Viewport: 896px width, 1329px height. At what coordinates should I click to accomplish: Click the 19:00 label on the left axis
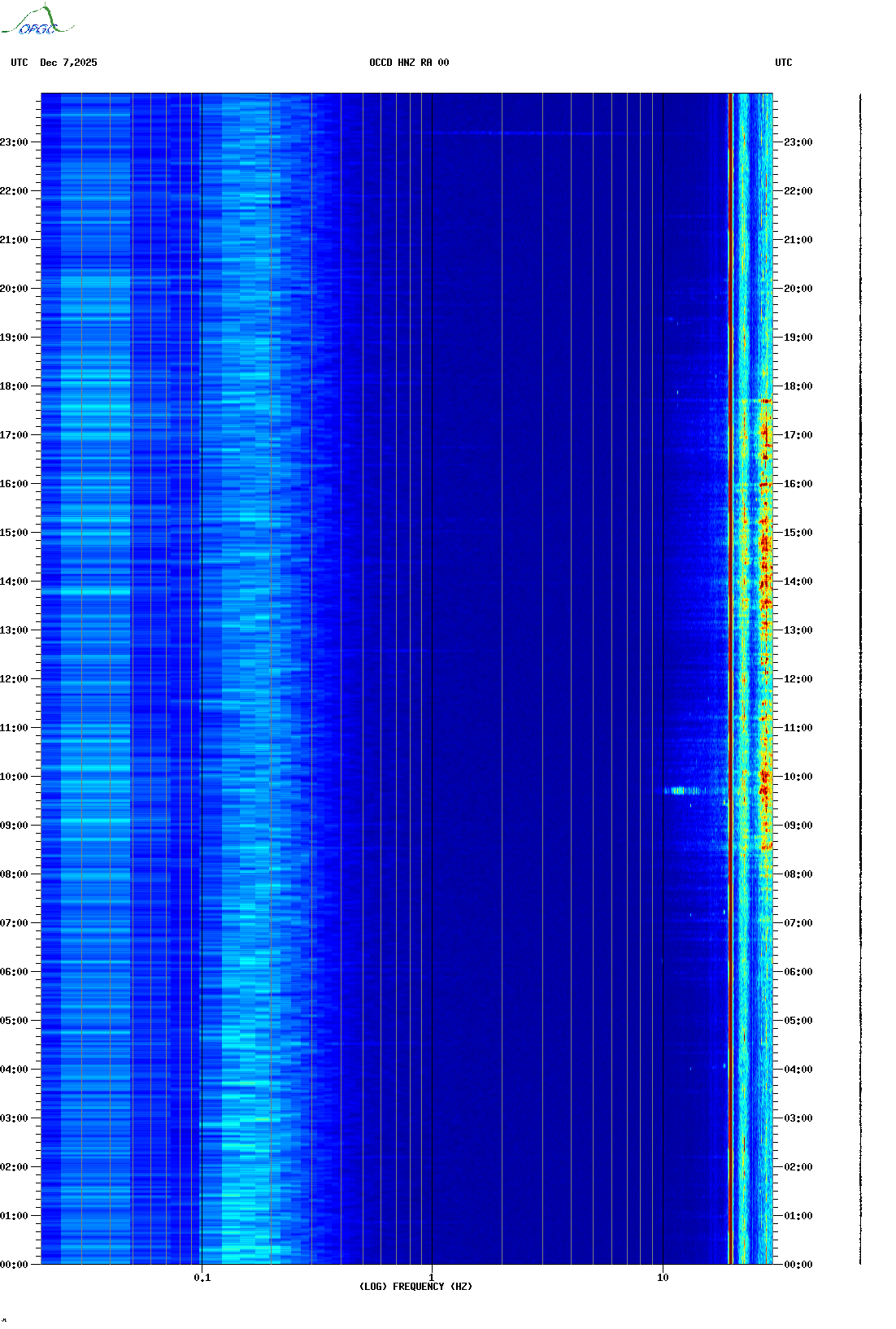(14, 338)
